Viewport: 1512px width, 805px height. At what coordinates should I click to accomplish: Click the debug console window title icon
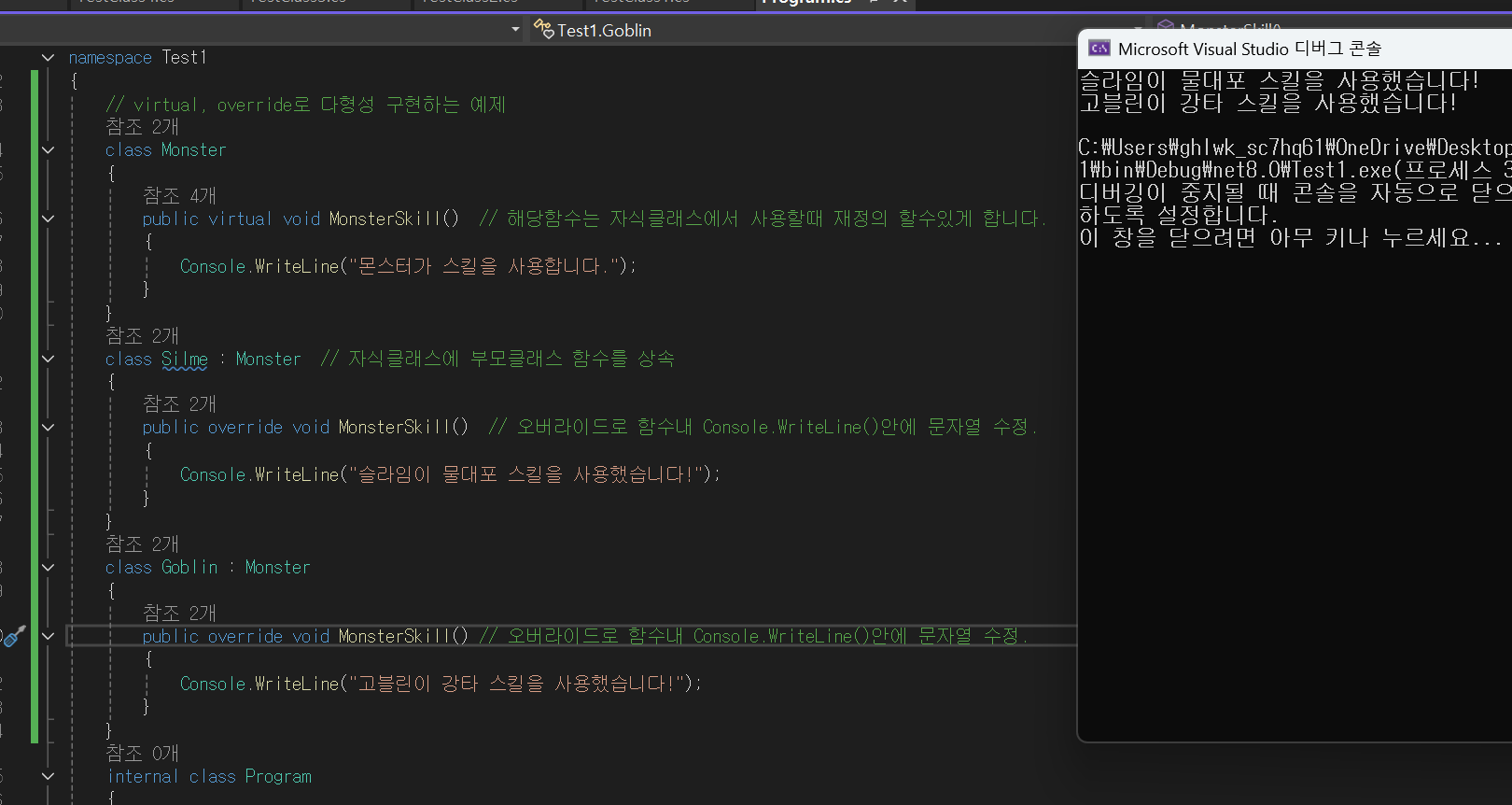pos(1099,49)
